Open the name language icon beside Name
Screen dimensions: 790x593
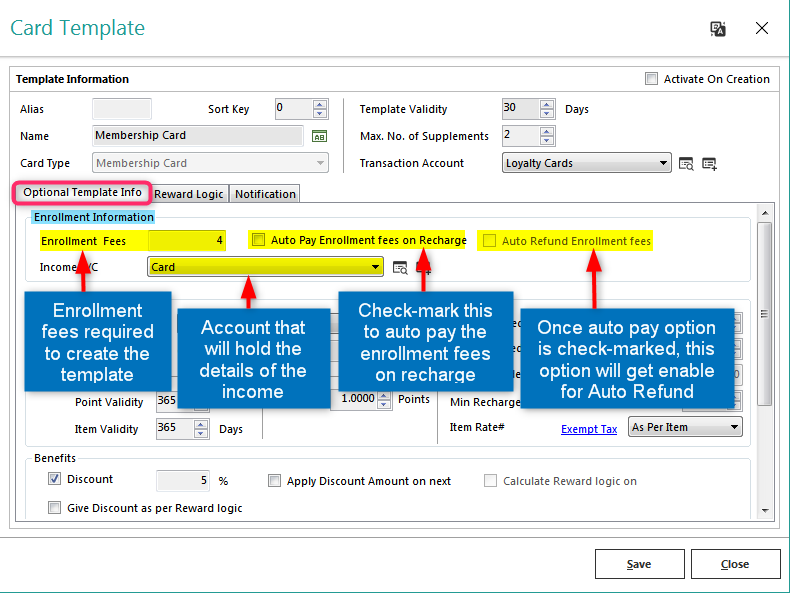[319, 136]
